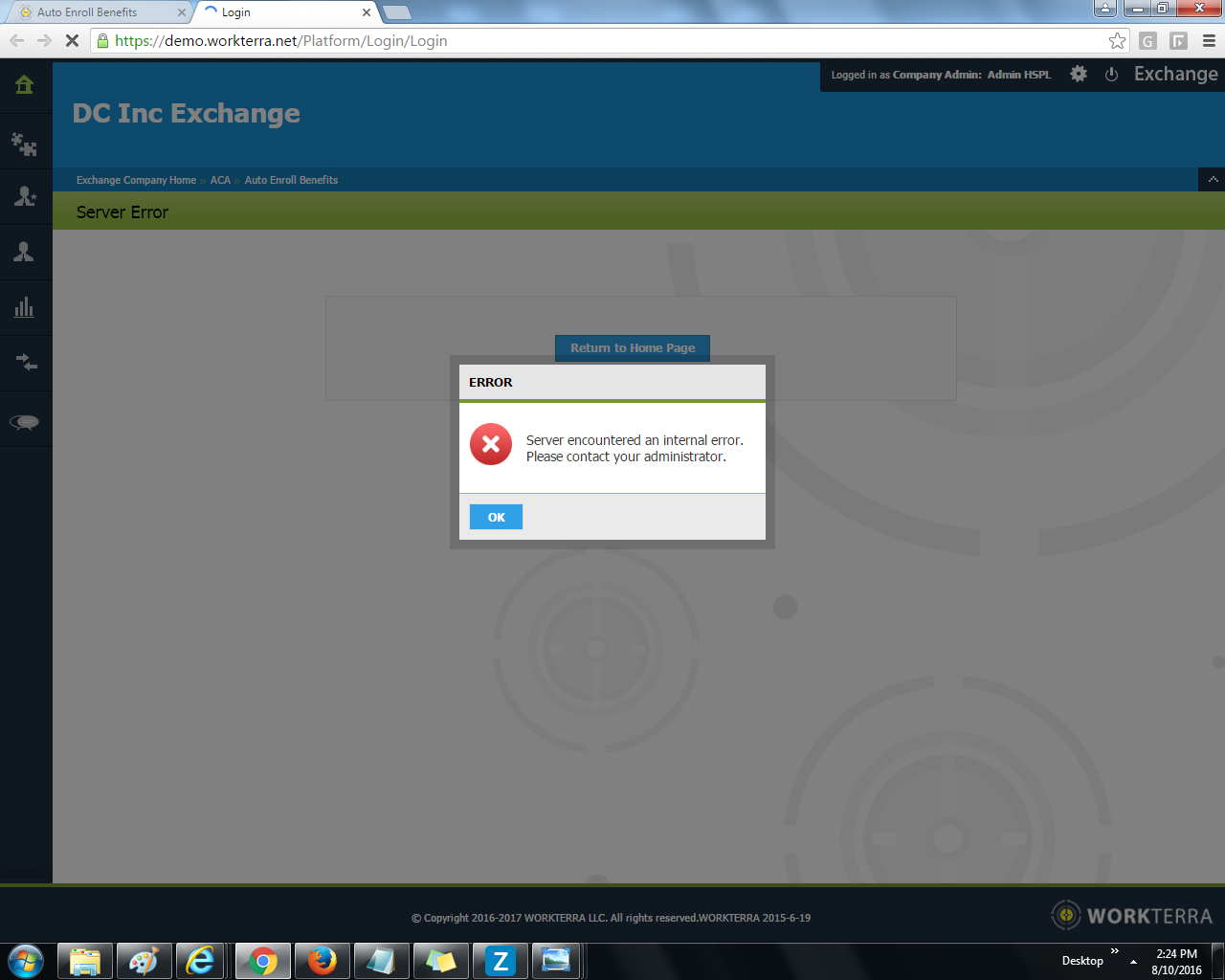Open the ACA breadcrumb link
1225x980 pixels.
point(220,180)
